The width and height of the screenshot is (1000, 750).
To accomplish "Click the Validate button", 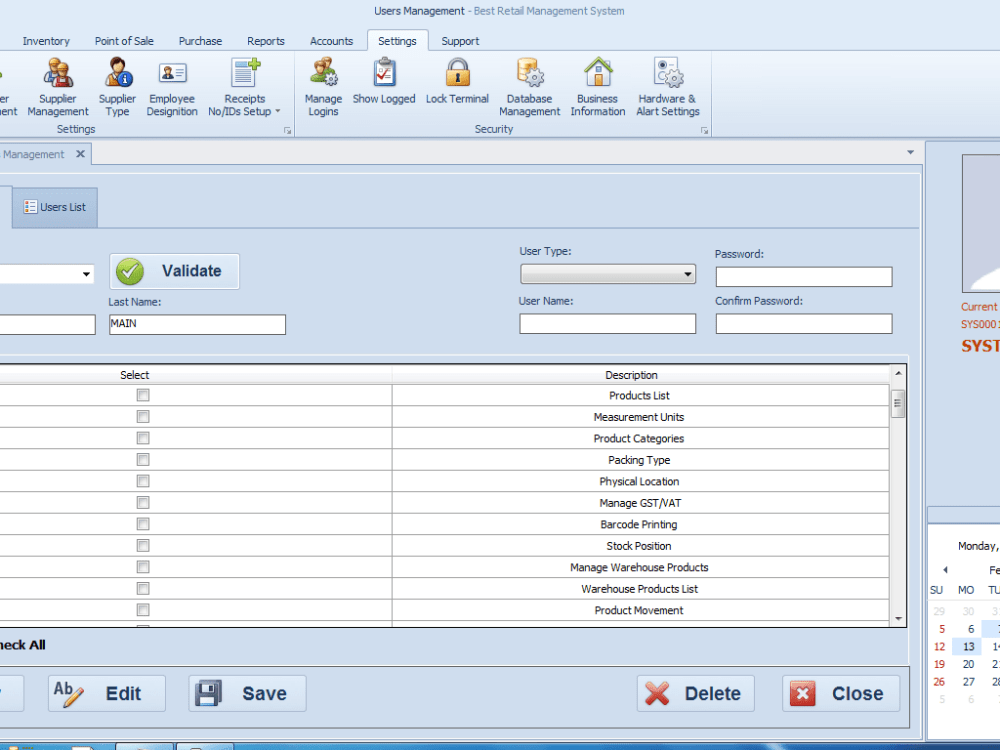I will tap(173, 271).
